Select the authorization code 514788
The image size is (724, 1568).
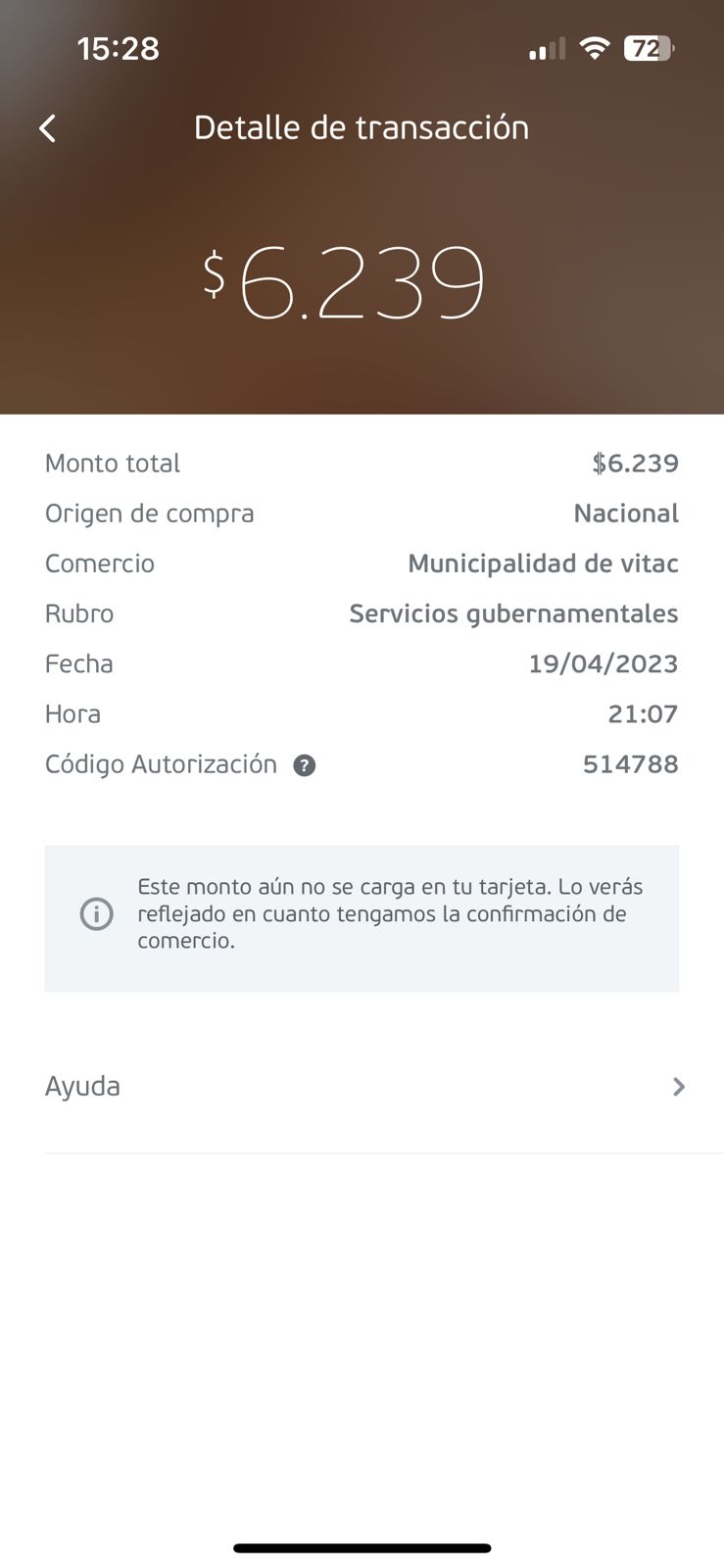630,764
